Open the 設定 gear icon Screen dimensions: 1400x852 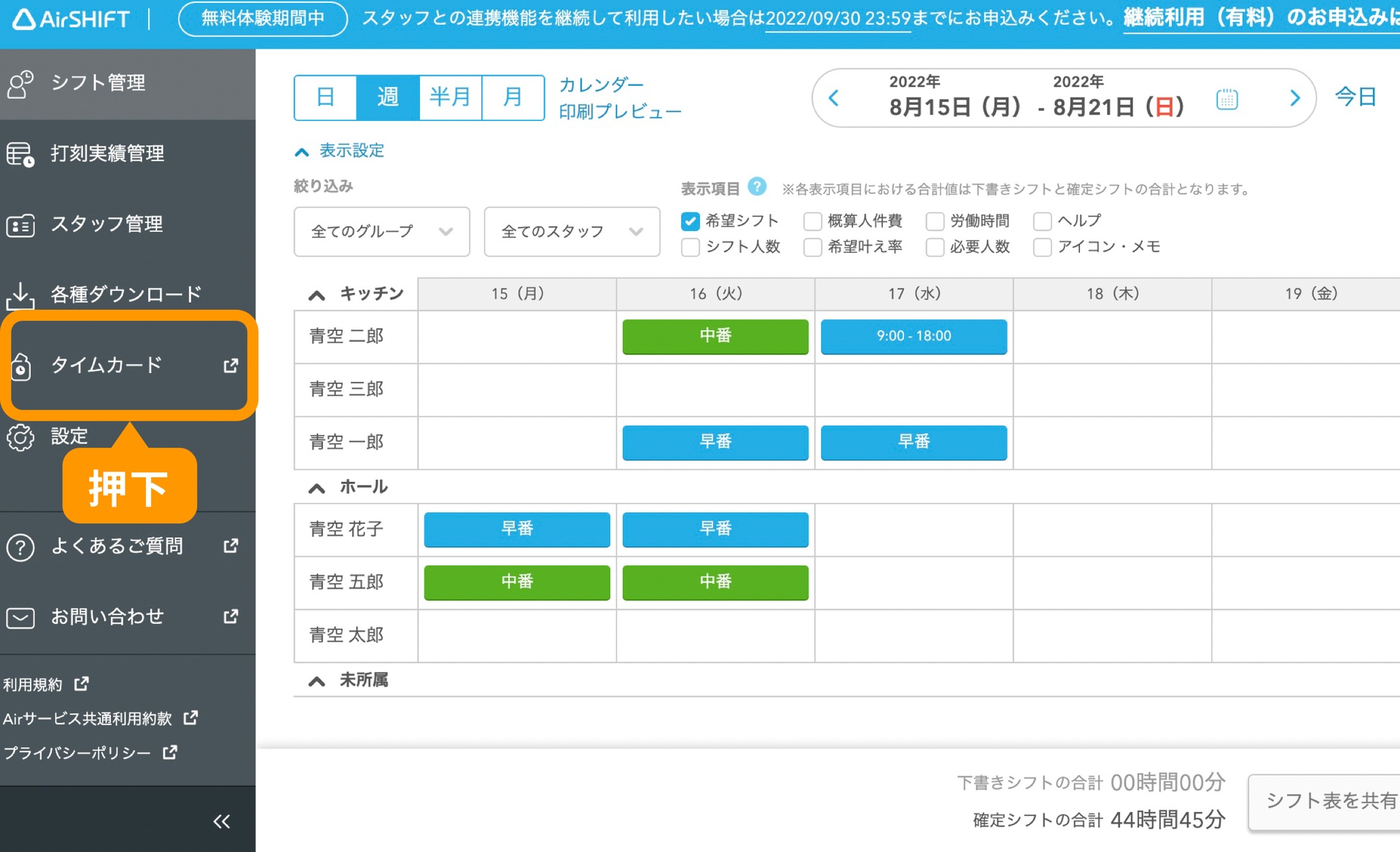coord(20,437)
